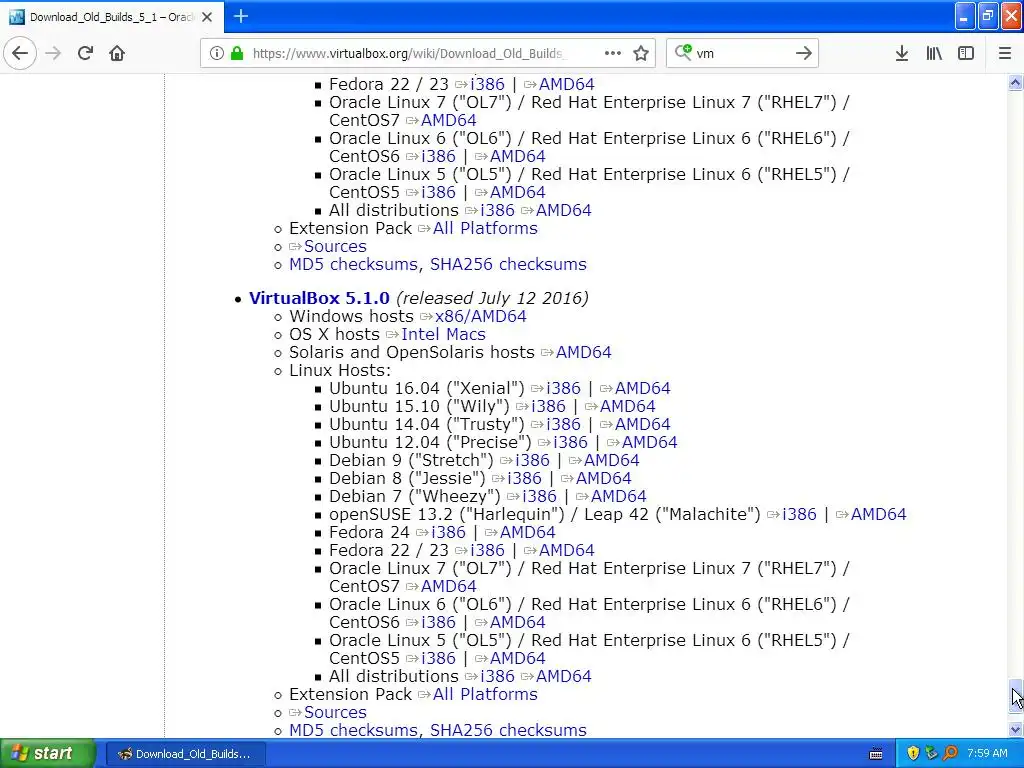Image resolution: width=1024 pixels, height=768 pixels.
Task: Open the Library bookmarks and history icon
Action: tap(934, 53)
